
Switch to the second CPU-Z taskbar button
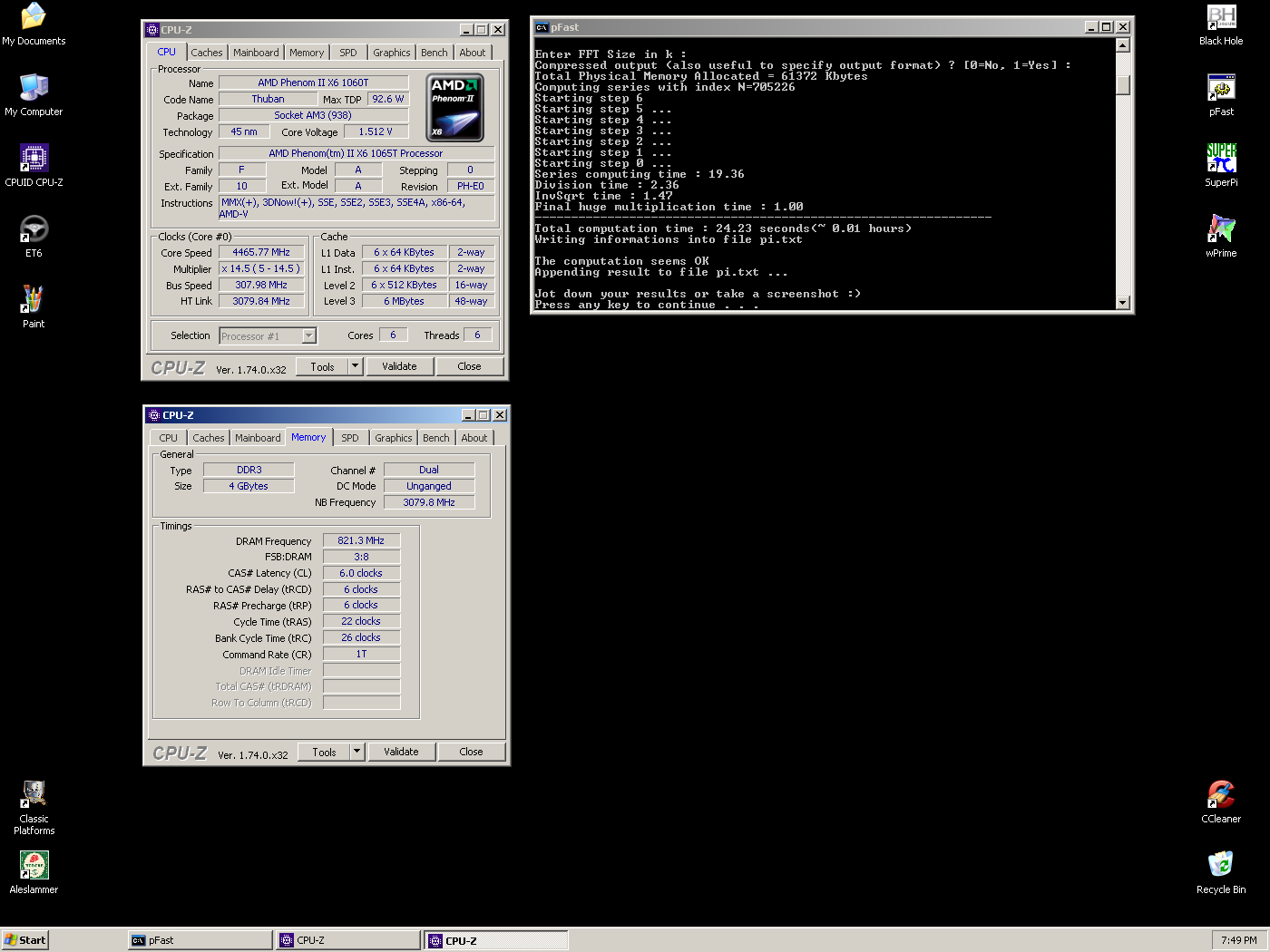496,940
